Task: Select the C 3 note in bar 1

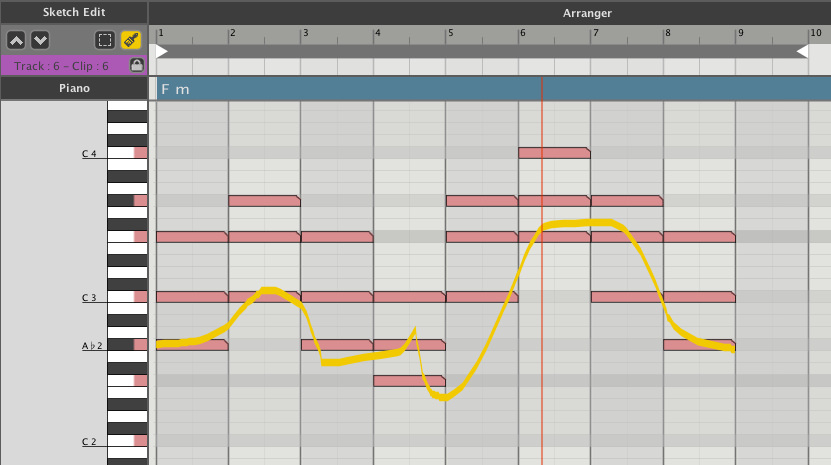Action: pyautogui.click(x=192, y=296)
